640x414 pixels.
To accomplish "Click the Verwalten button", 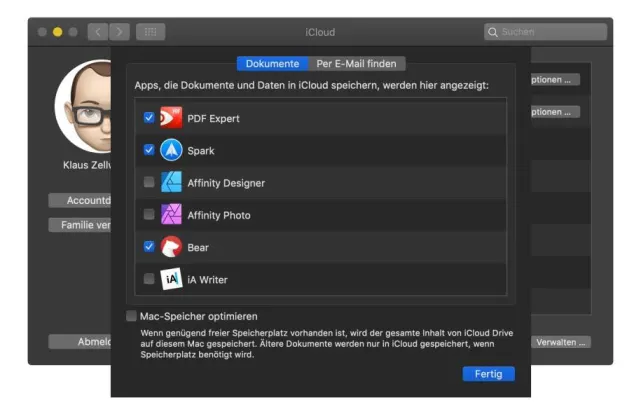I will pos(561,342).
